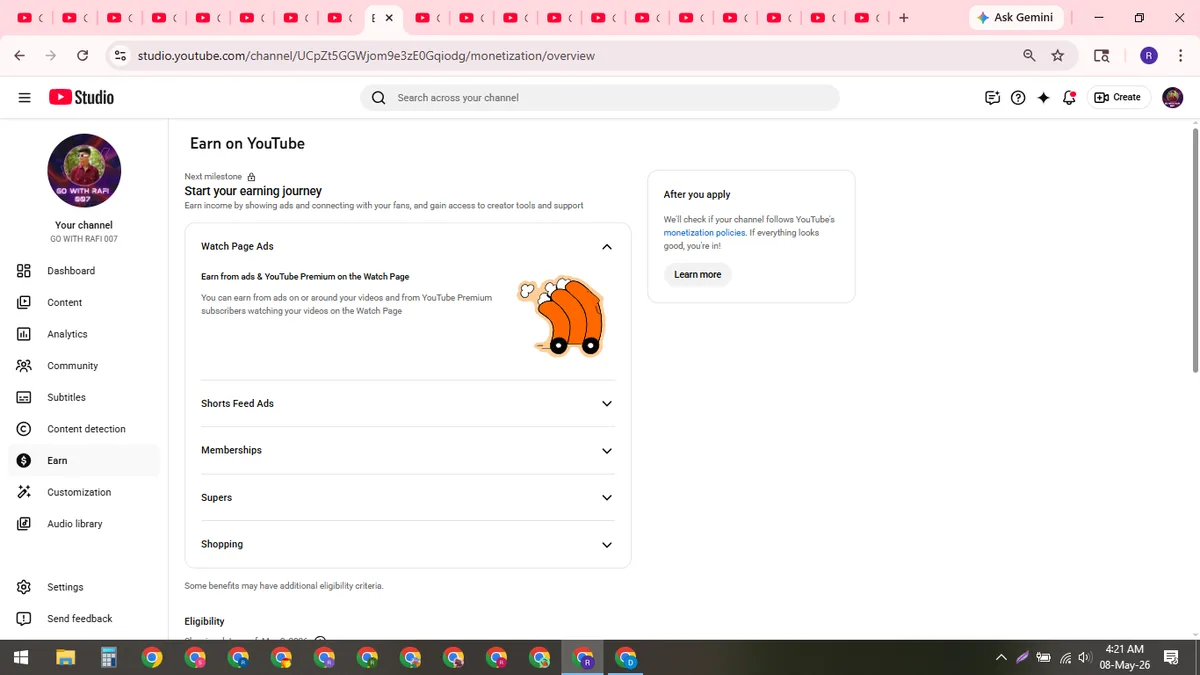This screenshot has height=675, width=1200.
Task: Open the Help question mark icon
Action: (1018, 97)
